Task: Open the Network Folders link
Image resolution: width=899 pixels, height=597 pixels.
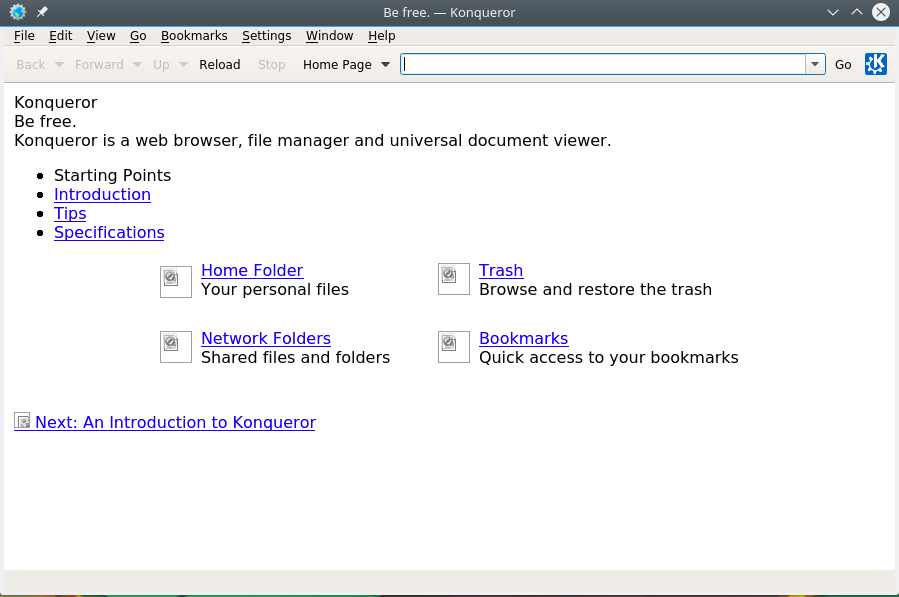Action: 265,338
